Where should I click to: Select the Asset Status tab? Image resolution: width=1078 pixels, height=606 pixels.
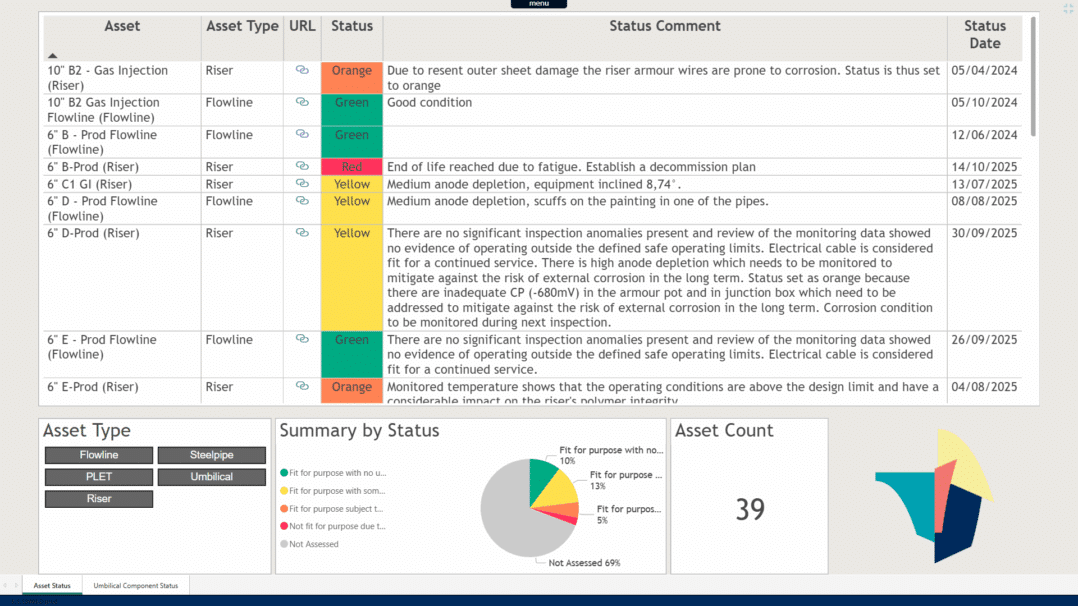(52, 585)
